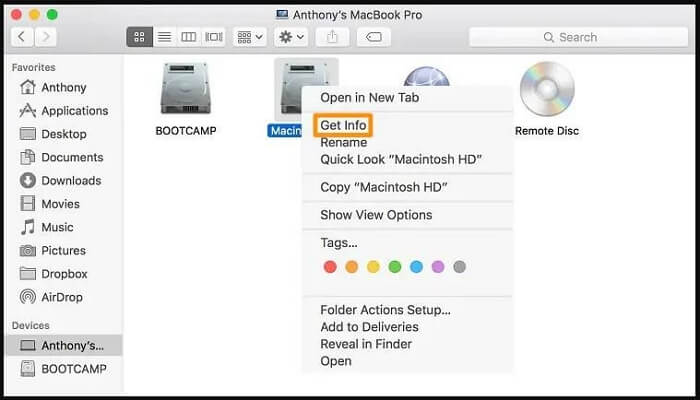Viewport: 700px width, 400px height.
Task: Choose Reveal in Finder
Action: point(366,344)
